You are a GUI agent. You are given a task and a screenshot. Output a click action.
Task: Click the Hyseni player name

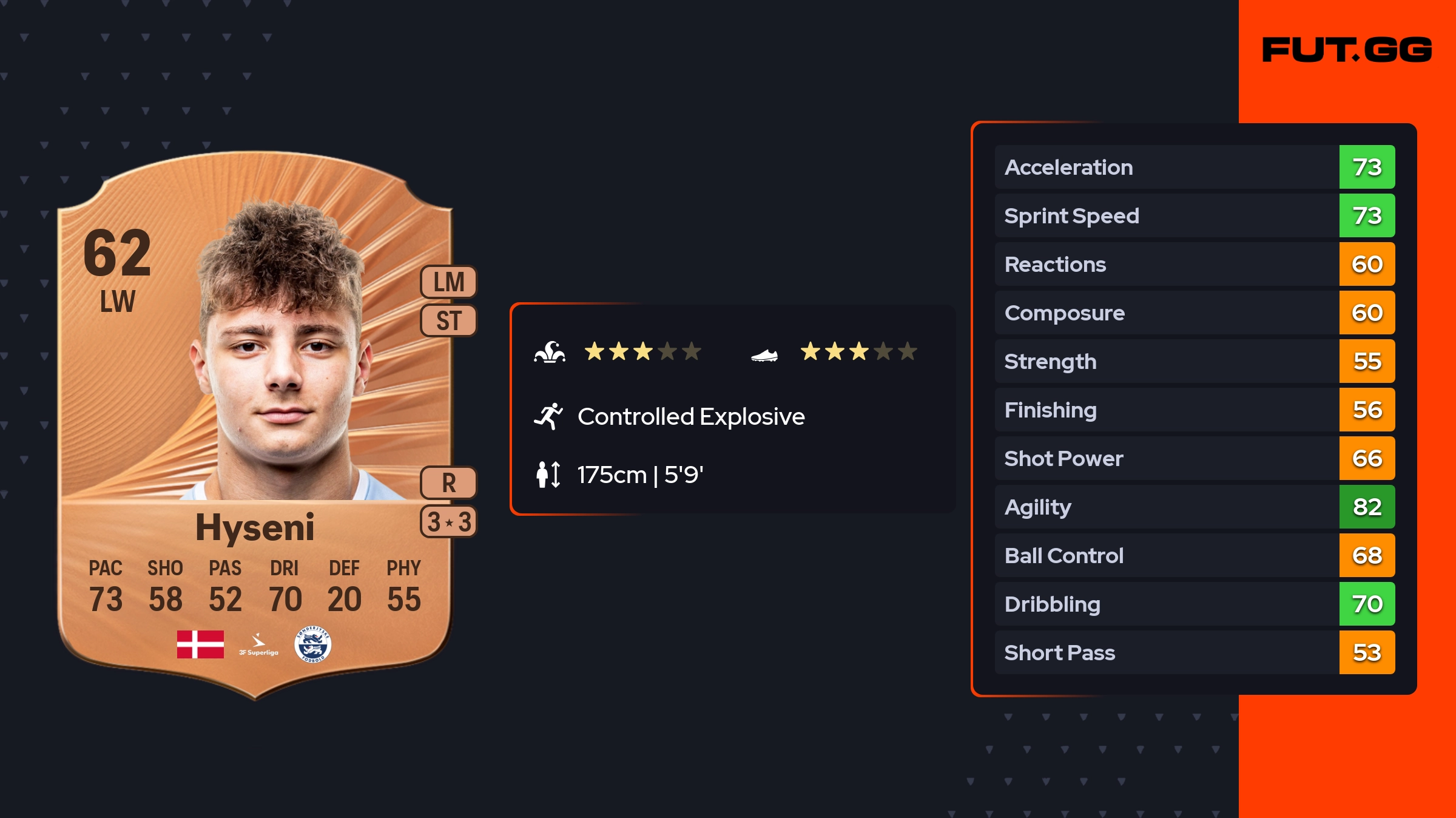[x=255, y=527]
